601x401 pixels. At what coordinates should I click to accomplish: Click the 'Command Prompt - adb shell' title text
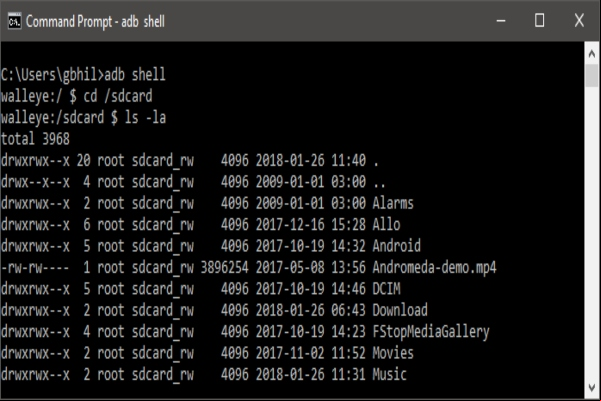pos(95,21)
